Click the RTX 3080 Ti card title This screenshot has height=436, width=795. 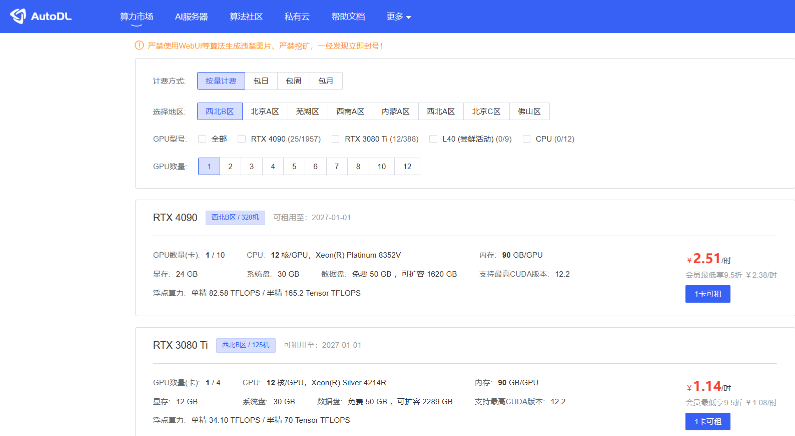[x=180, y=345]
